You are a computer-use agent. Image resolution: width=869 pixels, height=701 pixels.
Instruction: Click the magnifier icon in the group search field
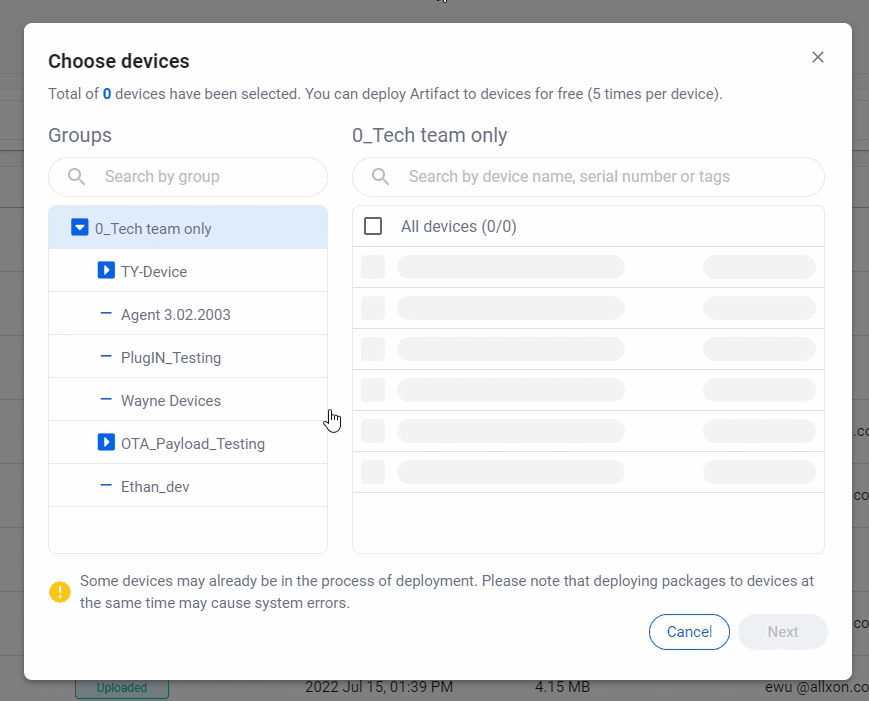[x=75, y=176]
